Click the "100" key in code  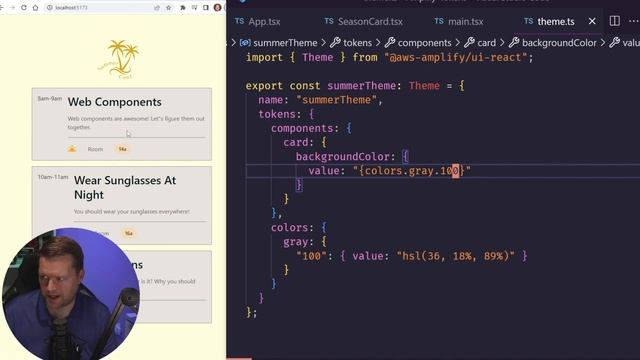pos(311,256)
